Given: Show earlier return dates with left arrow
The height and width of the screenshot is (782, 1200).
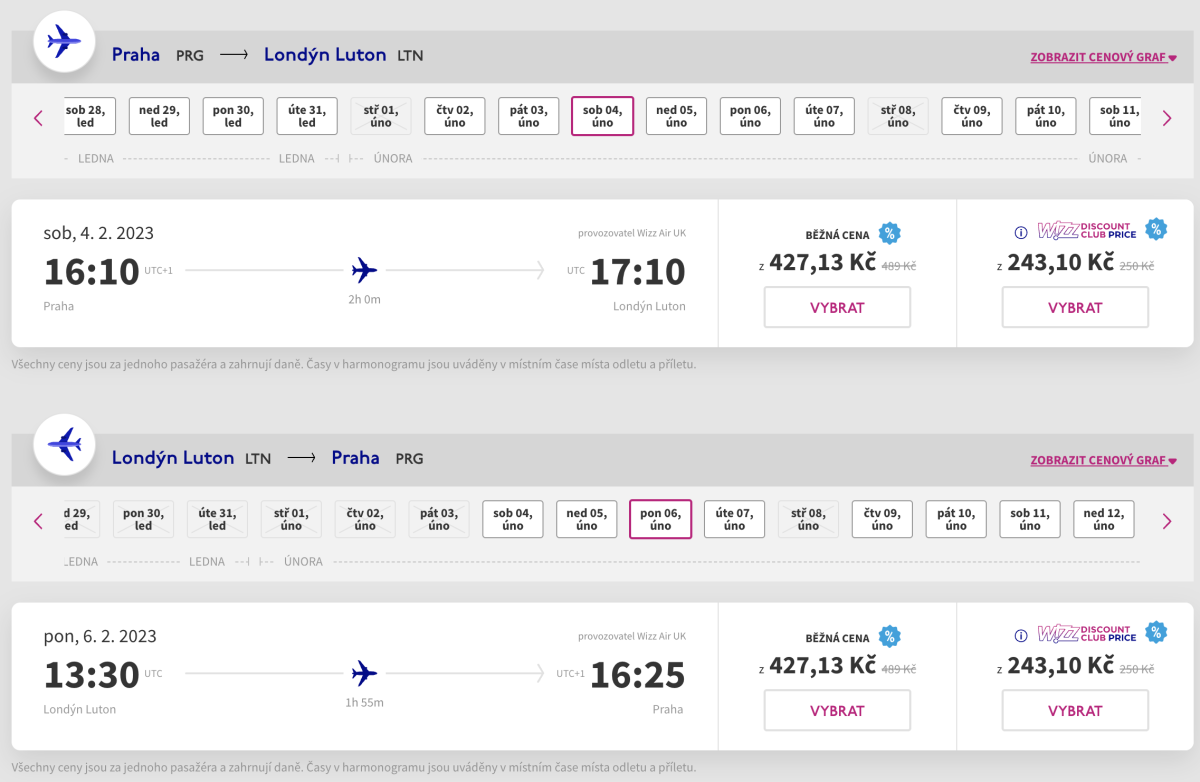Looking at the screenshot, I should tap(39, 521).
